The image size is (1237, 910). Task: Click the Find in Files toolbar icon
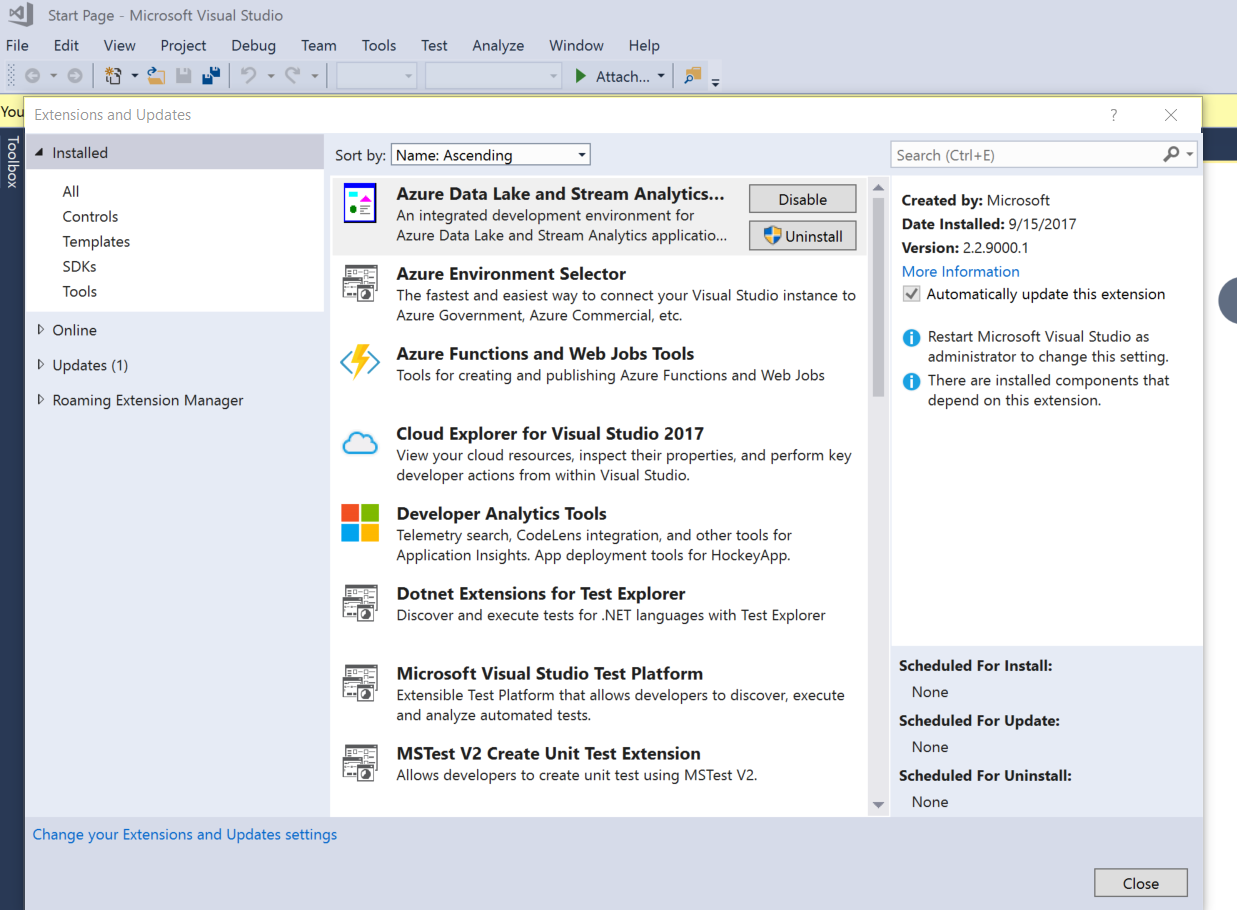(x=692, y=76)
